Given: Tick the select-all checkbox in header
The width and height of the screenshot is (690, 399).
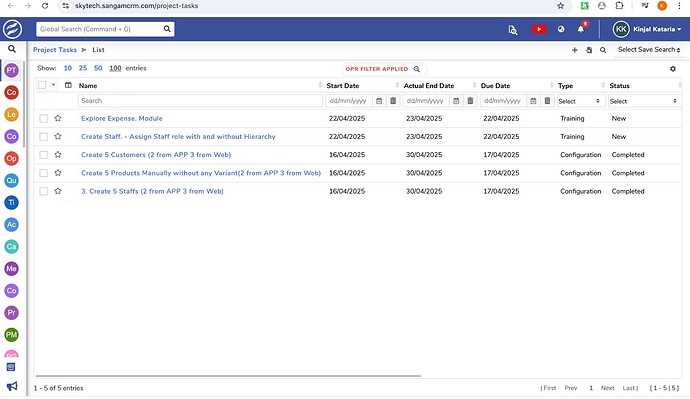Looking at the screenshot, I should 42,85.
